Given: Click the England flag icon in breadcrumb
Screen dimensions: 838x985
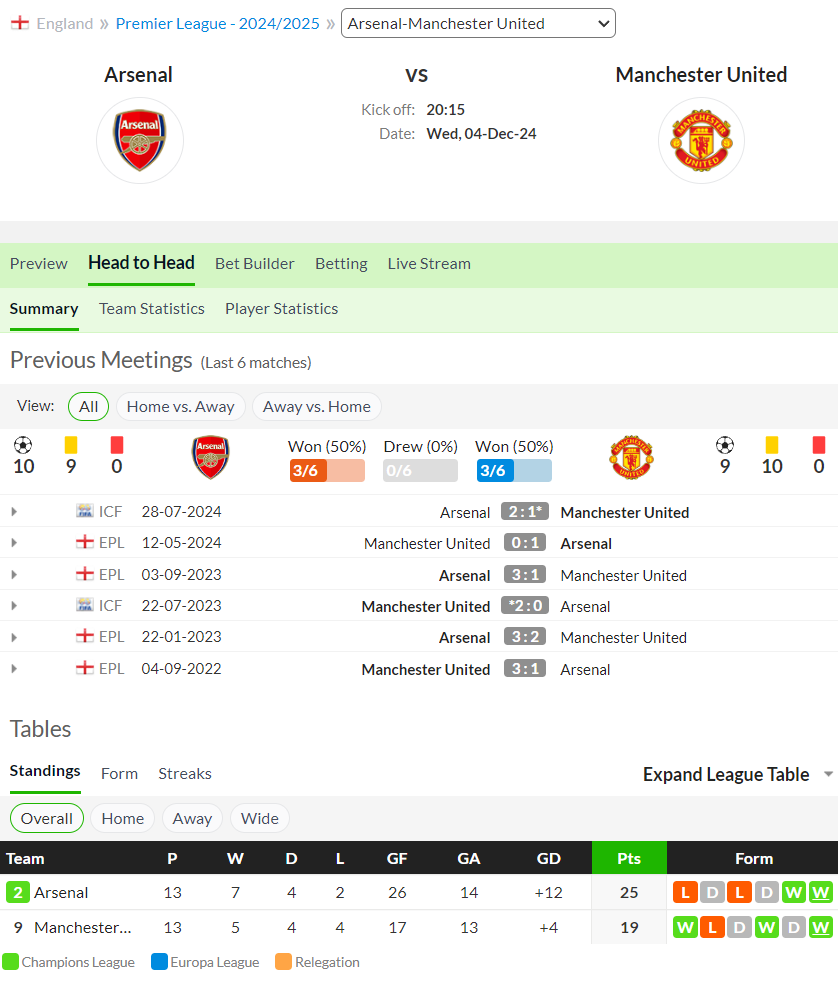Looking at the screenshot, I should pos(19,23).
